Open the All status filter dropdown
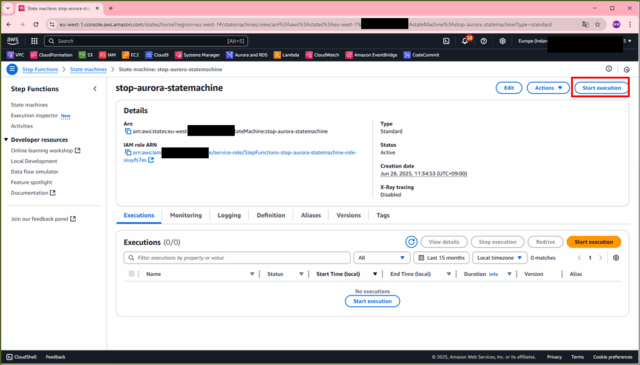Screen dimensions: 640x365 tap(381, 258)
